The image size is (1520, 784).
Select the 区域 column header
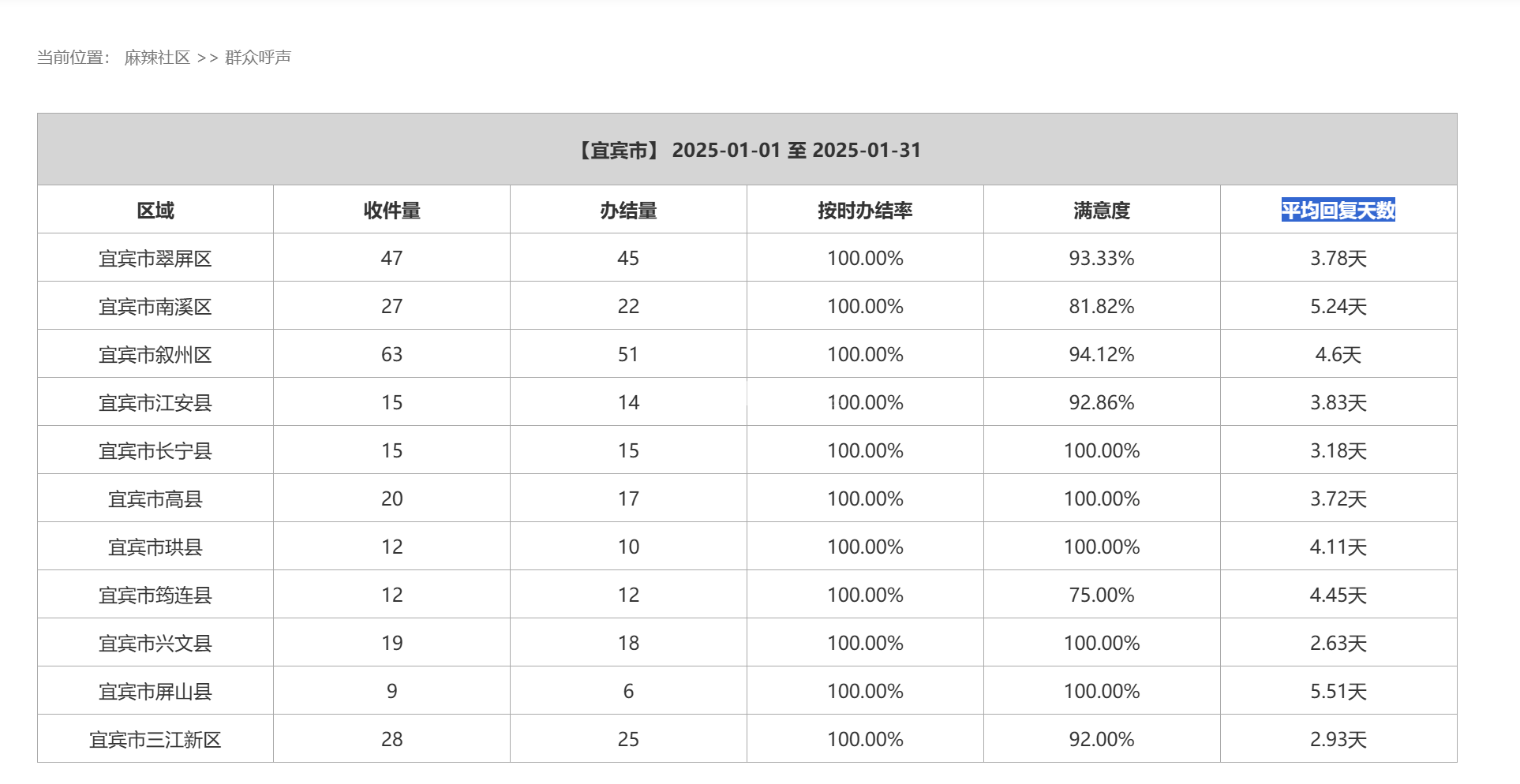155,211
